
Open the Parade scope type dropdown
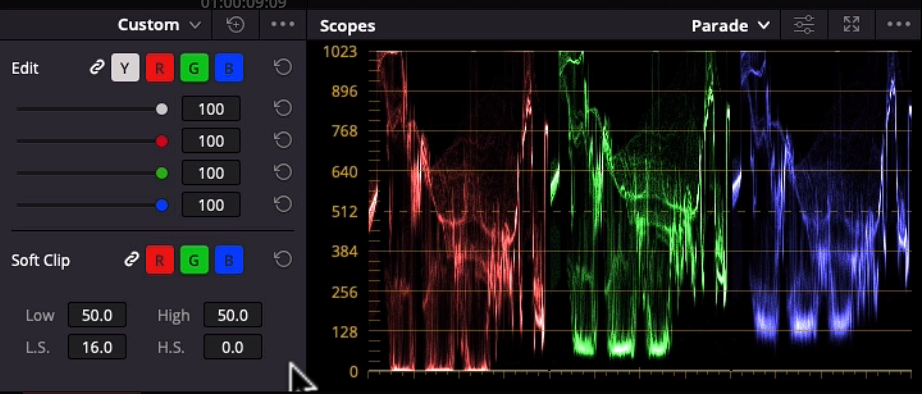coord(730,26)
